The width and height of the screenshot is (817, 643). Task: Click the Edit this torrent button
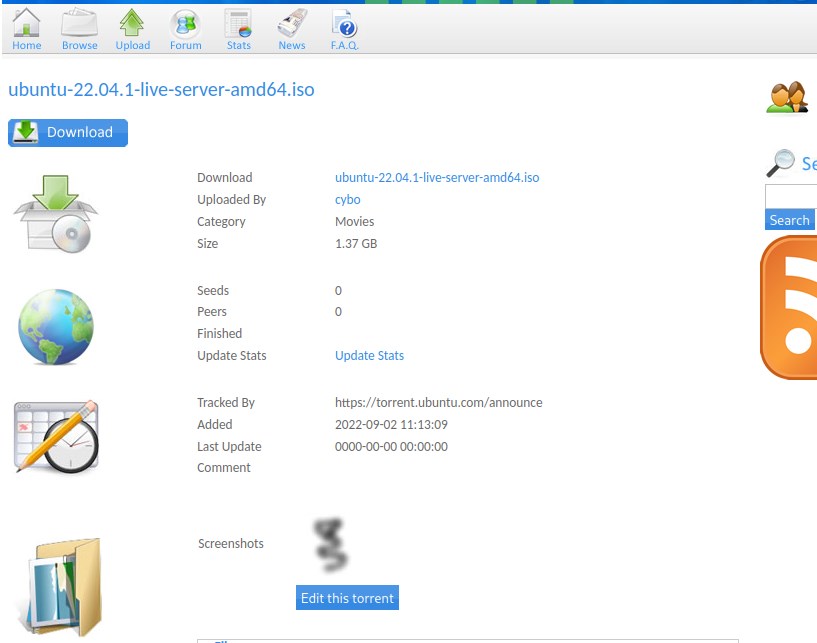(x=347, y=598)
